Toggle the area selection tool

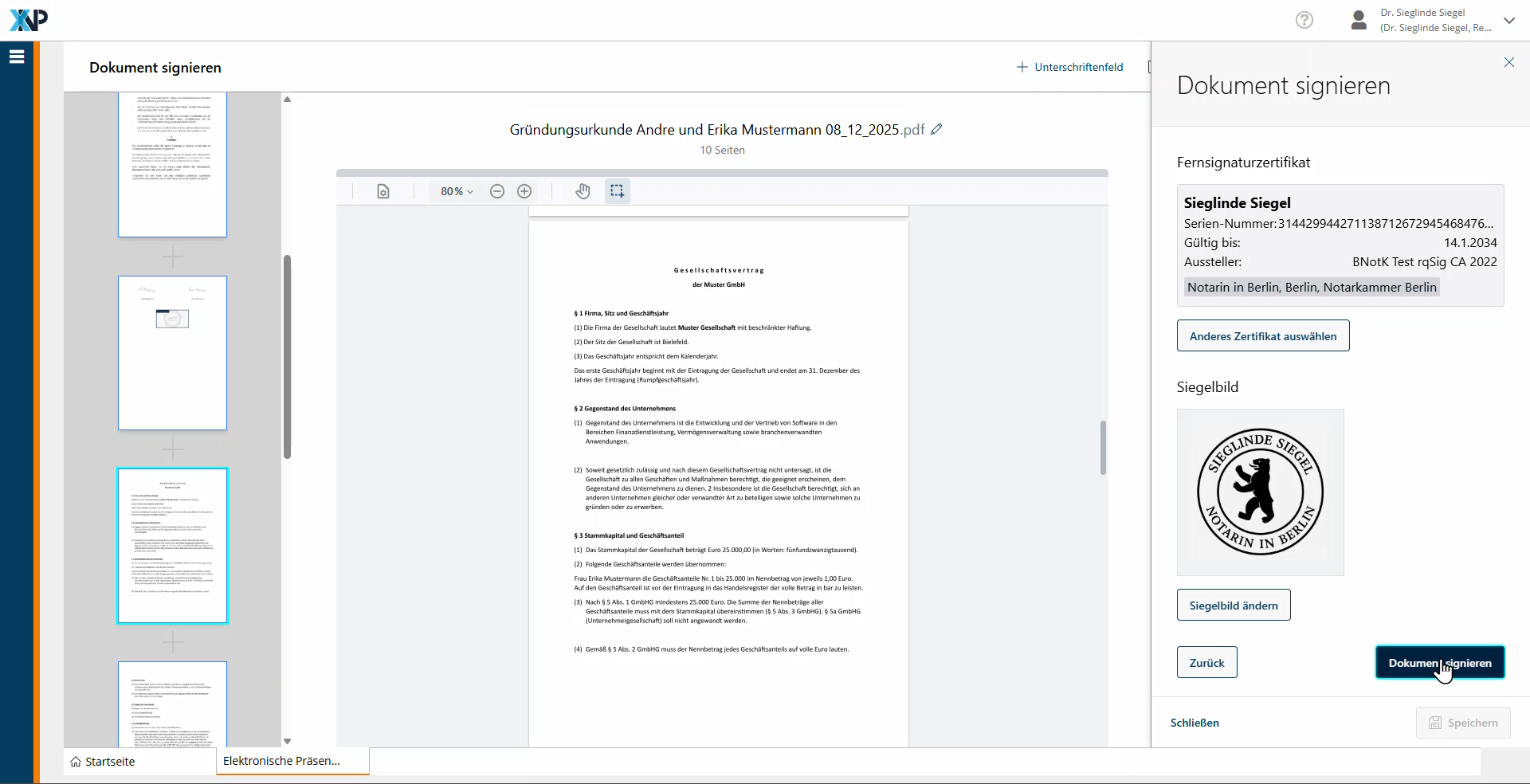click(x=617, y=191)
